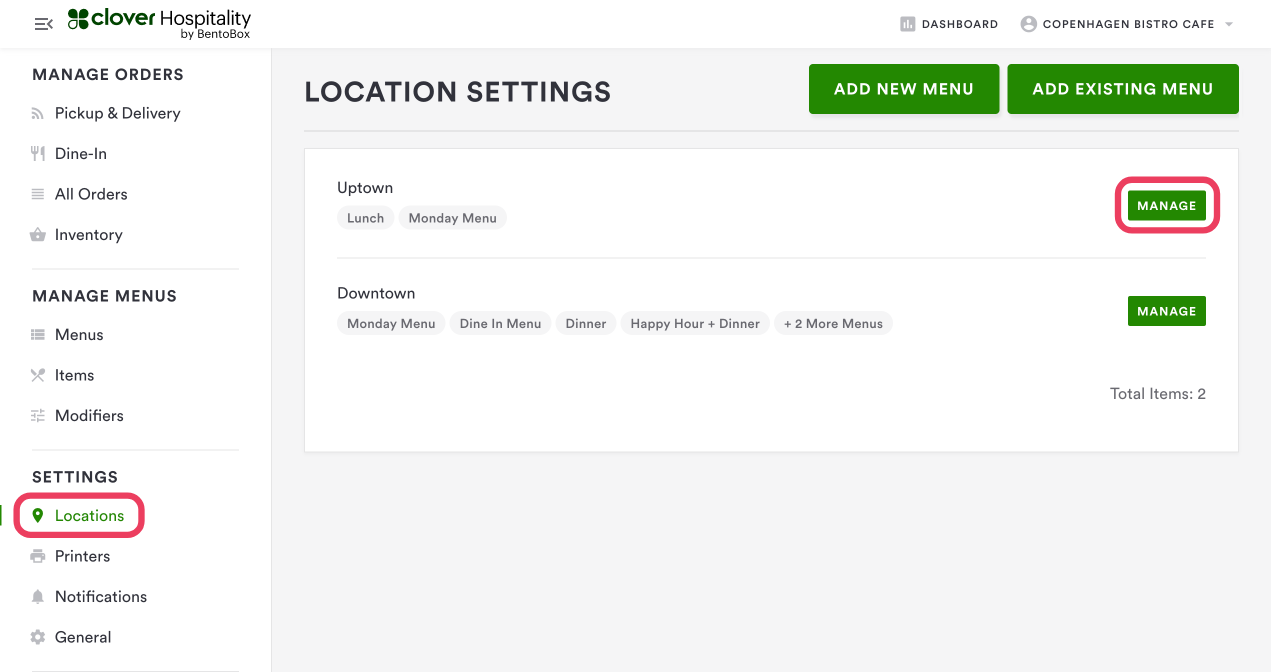Screen dimensions: 1271x672
Task: Manage the Uptown location
Action: pos(1166,206)
